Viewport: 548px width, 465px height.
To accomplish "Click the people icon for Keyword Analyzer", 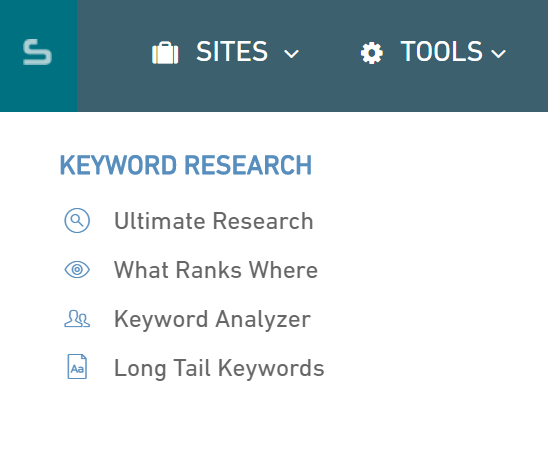I will 77,319.
